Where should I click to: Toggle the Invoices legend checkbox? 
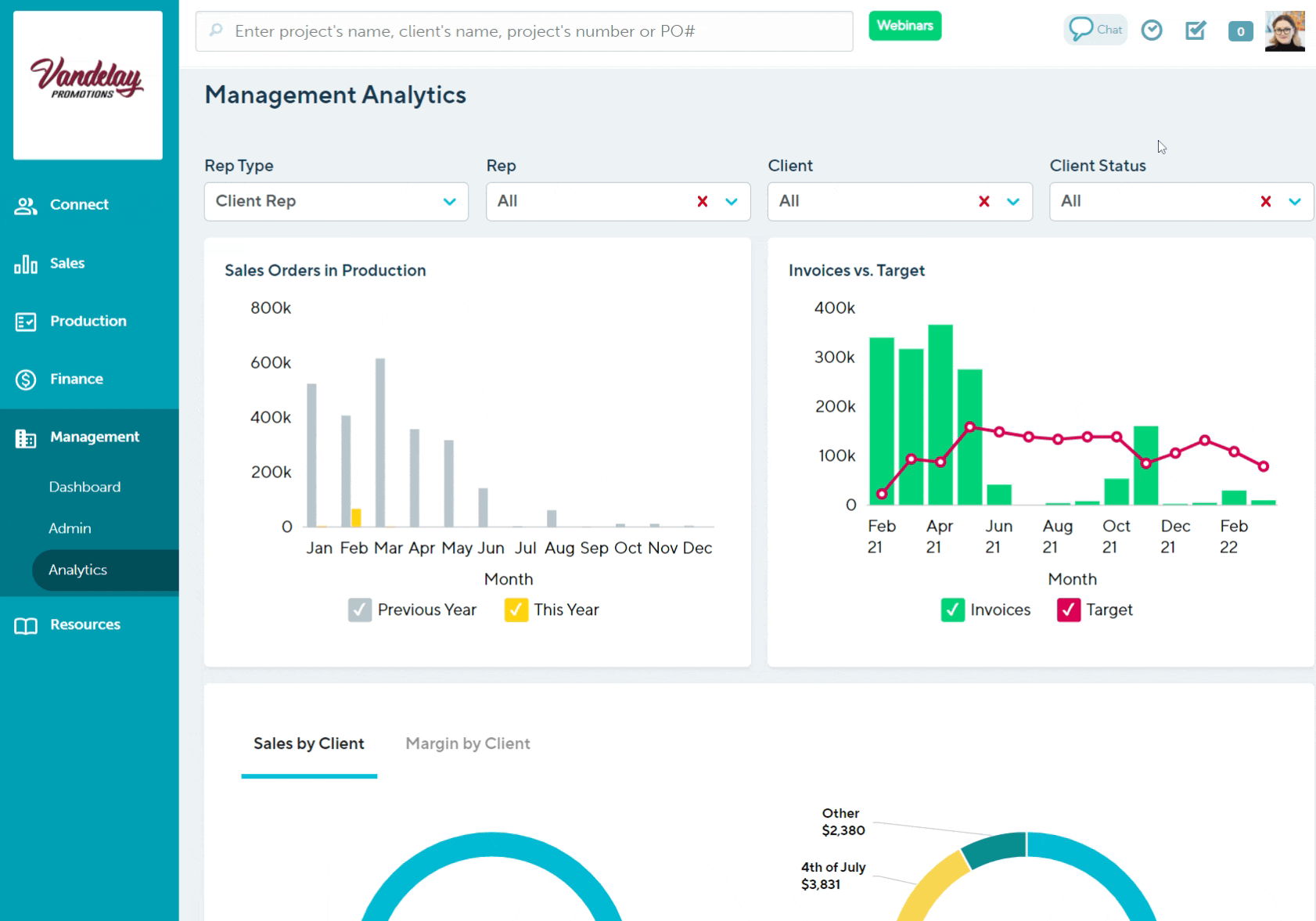[x=952, y=610]
